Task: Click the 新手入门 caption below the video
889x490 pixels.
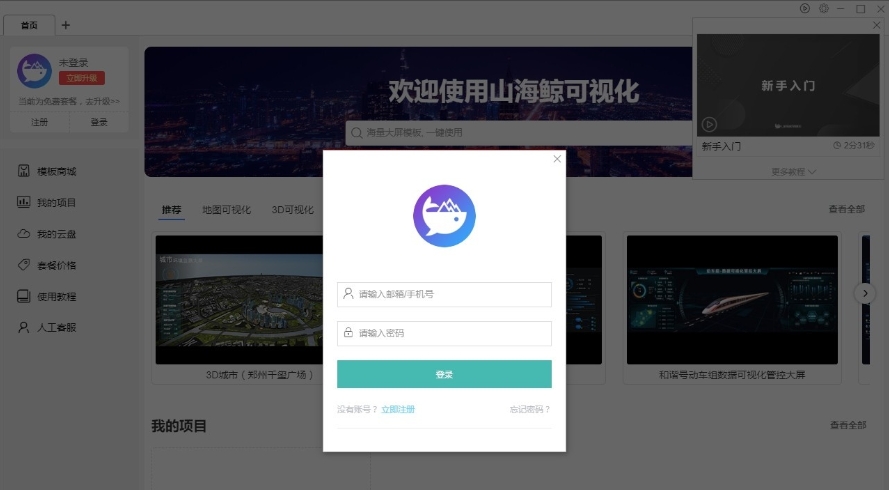Action: [x=721, y=146]
